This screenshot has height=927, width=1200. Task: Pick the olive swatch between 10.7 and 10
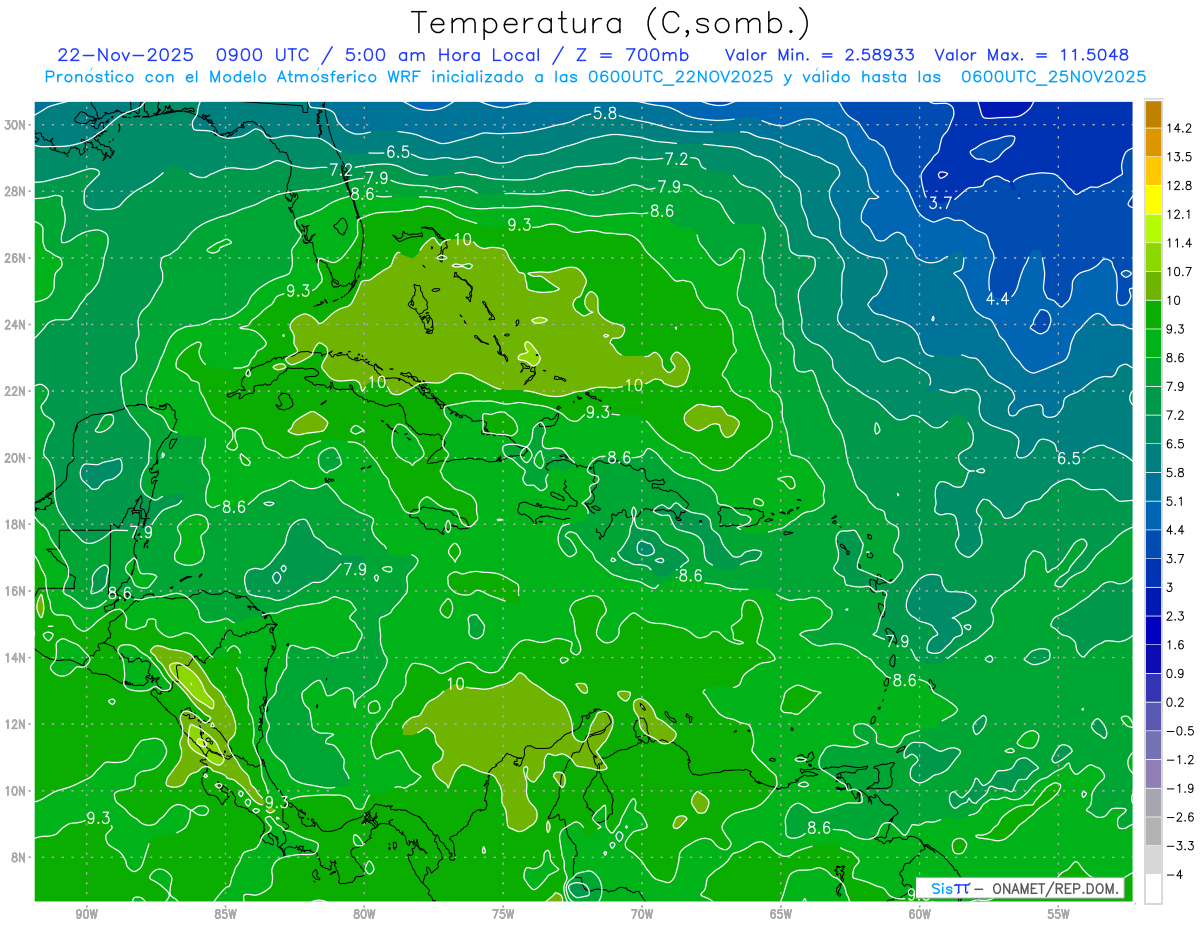1153,286
